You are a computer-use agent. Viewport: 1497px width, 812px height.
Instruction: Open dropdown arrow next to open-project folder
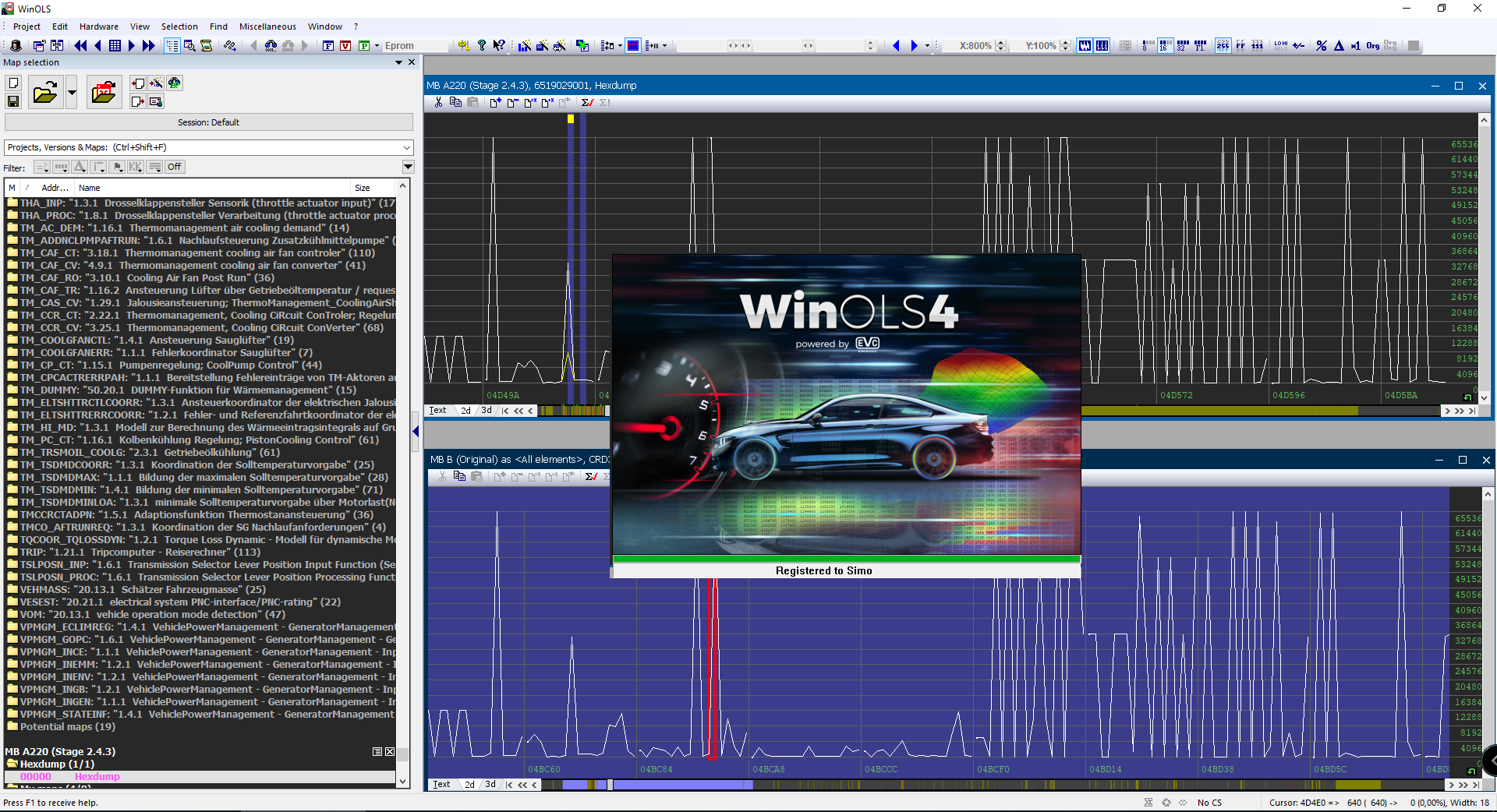(x=72, y=93)
